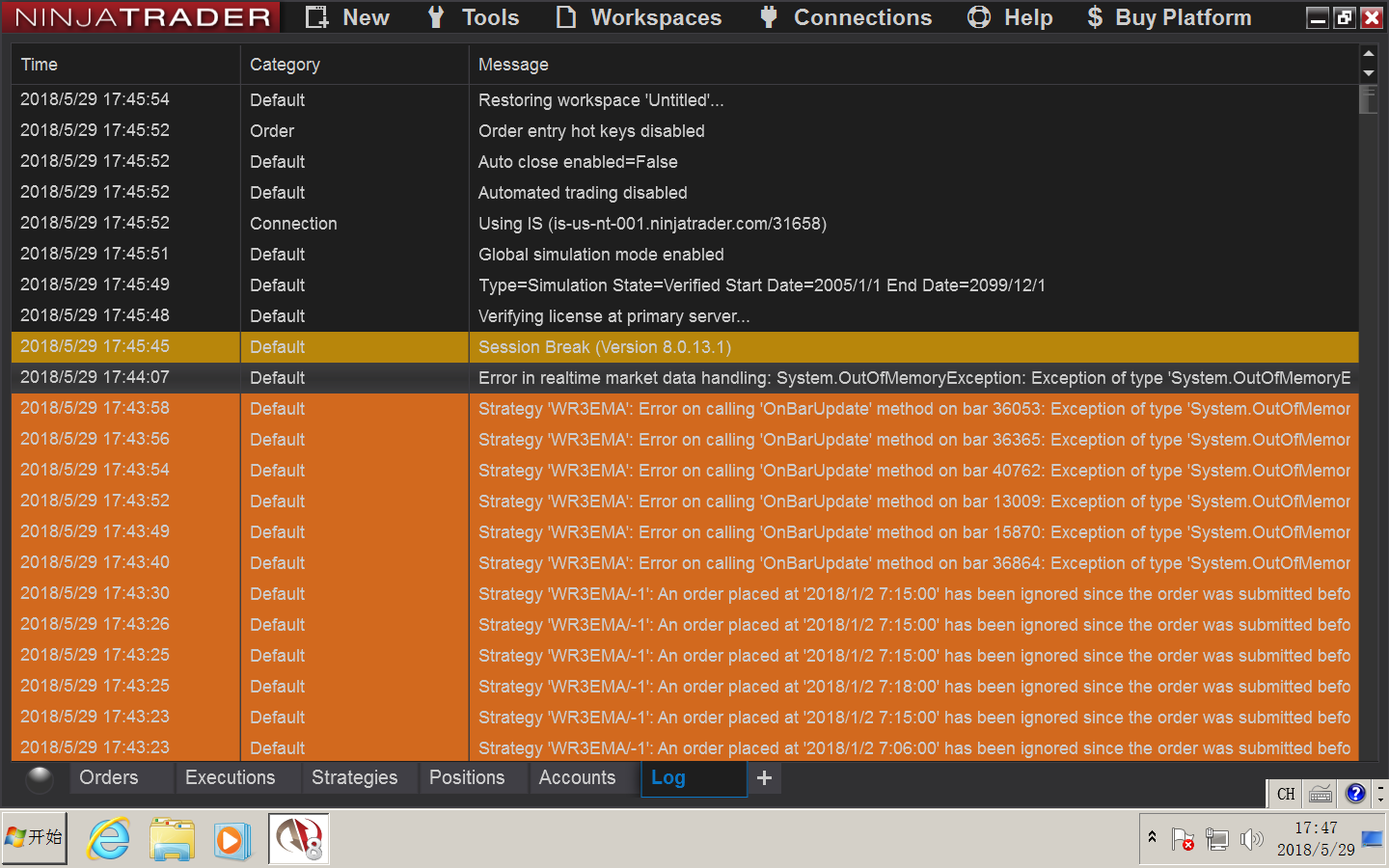1389x868 pixels.
Task: Click the log scroll down arrow
Action: tap(1369, 73)
